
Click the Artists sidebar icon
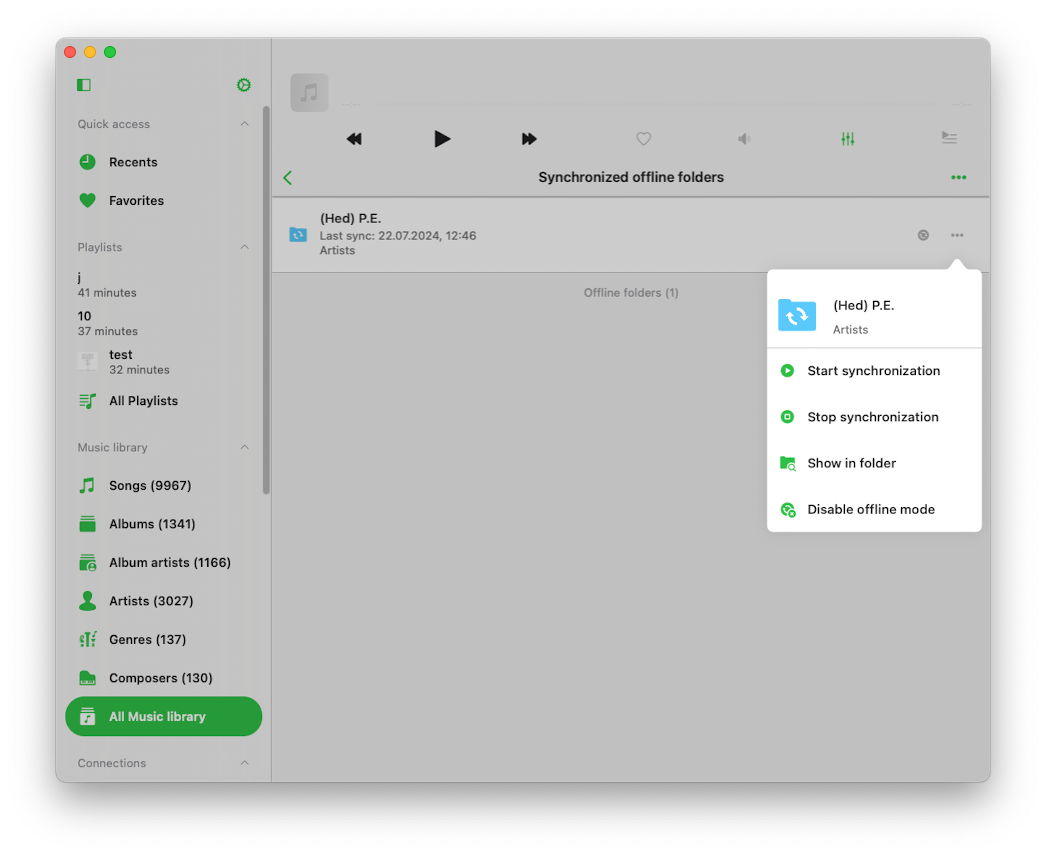(x=86, y=601)
